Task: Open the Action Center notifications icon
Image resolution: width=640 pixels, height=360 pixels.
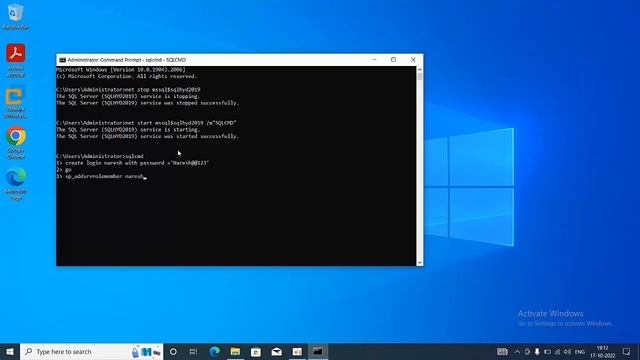Action: 627,351
